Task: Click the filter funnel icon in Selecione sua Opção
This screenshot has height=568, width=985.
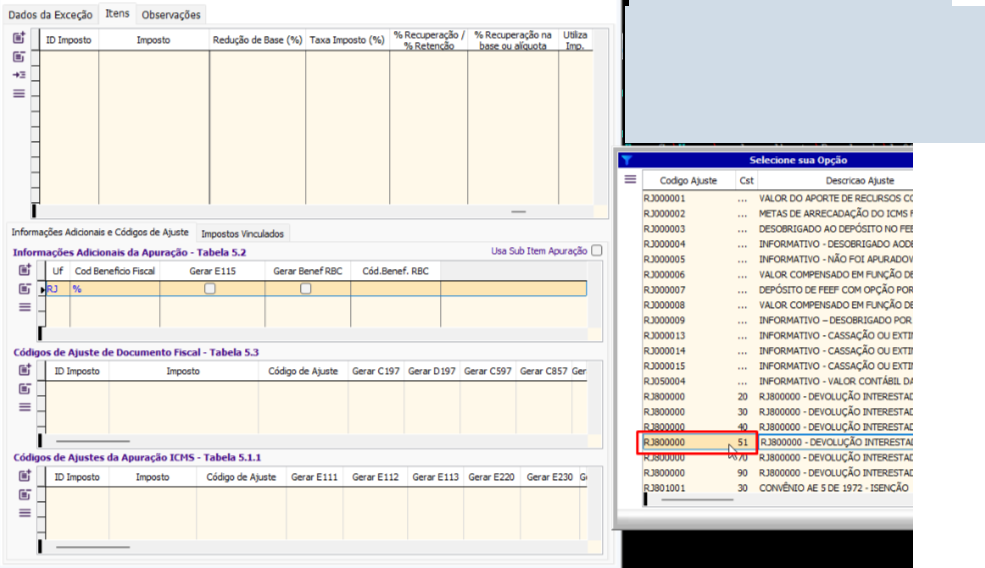Action: (626, 160)
